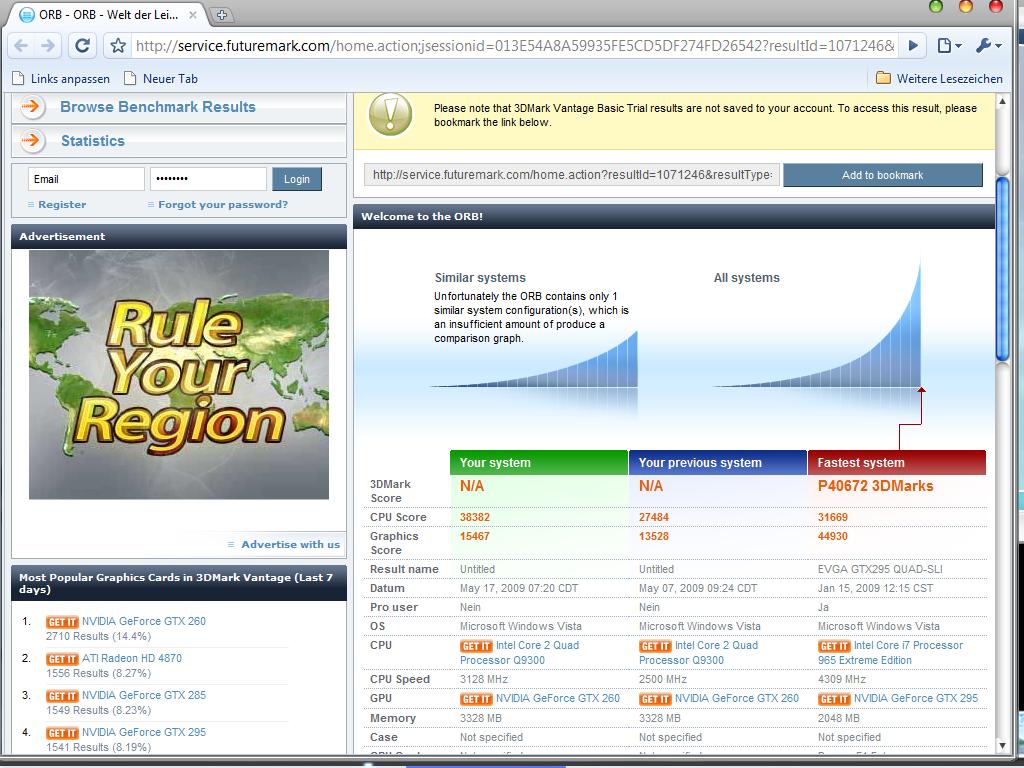Click the password input field
This screenshot has width=1024, height=768.
(208, 179)
